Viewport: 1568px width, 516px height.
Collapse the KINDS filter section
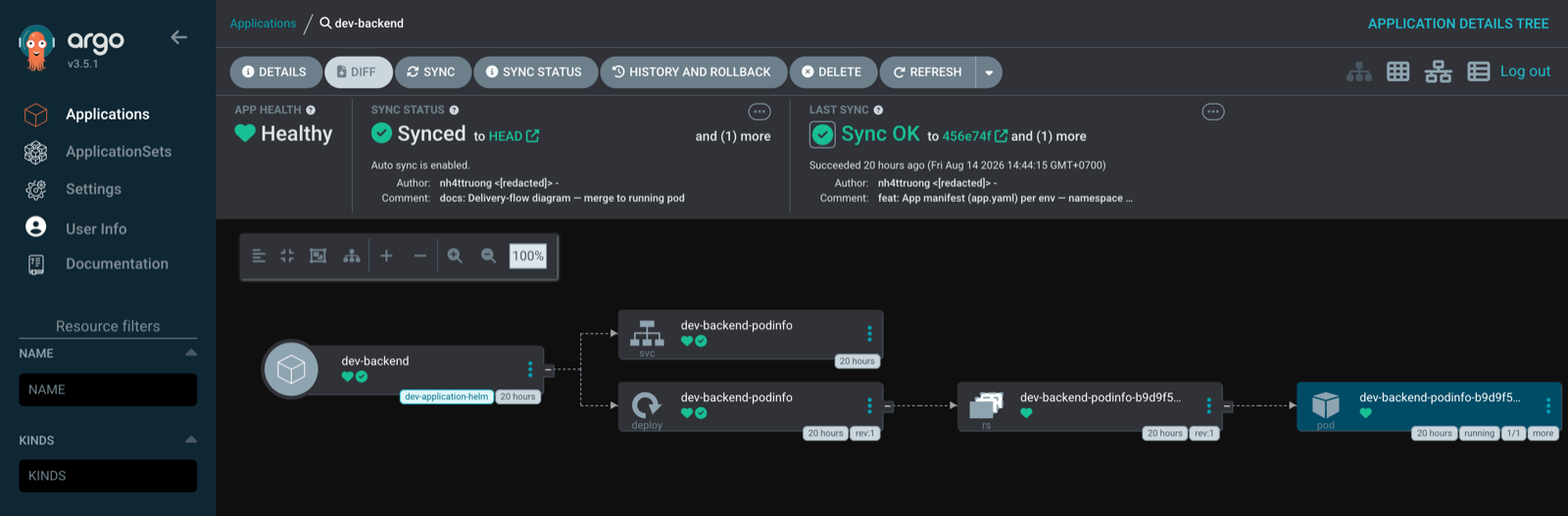(191, 440)
